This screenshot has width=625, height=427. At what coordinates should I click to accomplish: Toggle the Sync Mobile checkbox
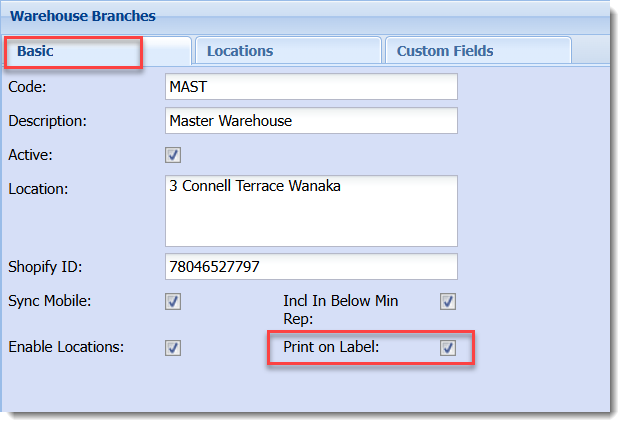(173, 301)
